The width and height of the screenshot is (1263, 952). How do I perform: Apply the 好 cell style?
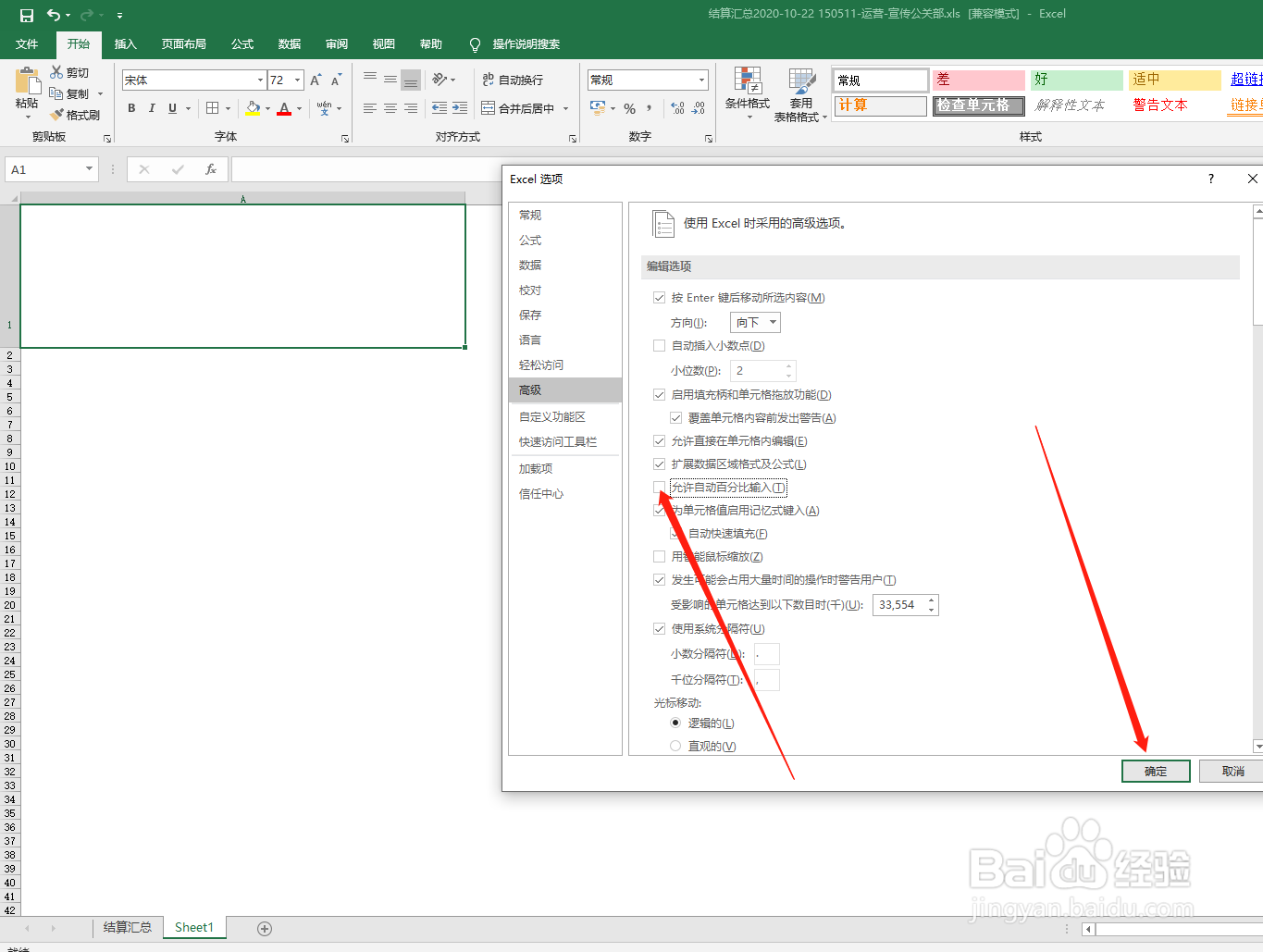(1076, 80)
